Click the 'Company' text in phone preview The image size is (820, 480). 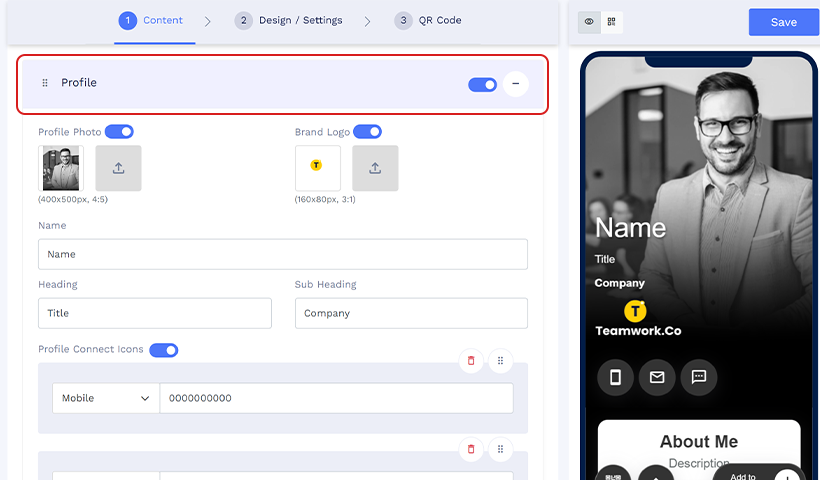(619, 283)
